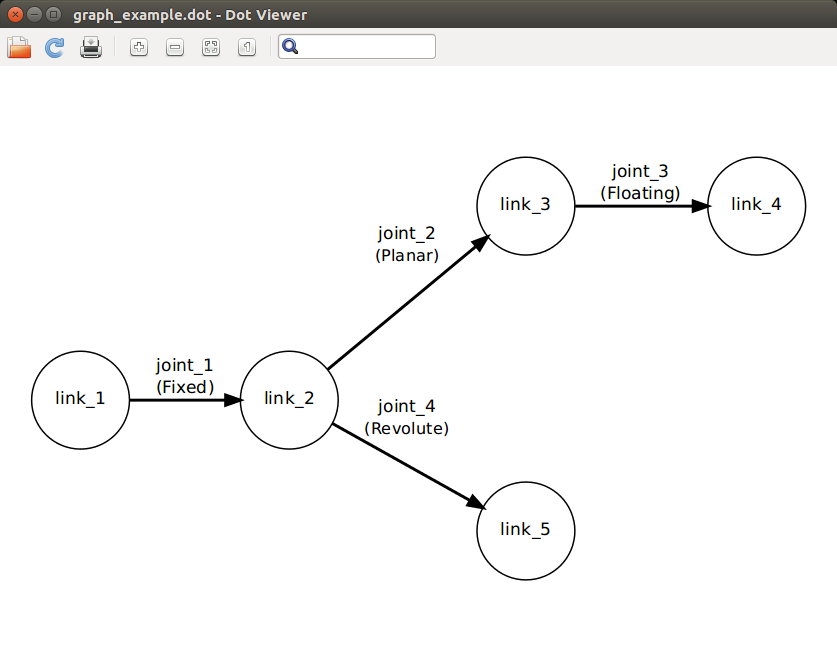Zoom in using the plus icon
837x671 pixels.
[139, 47]
